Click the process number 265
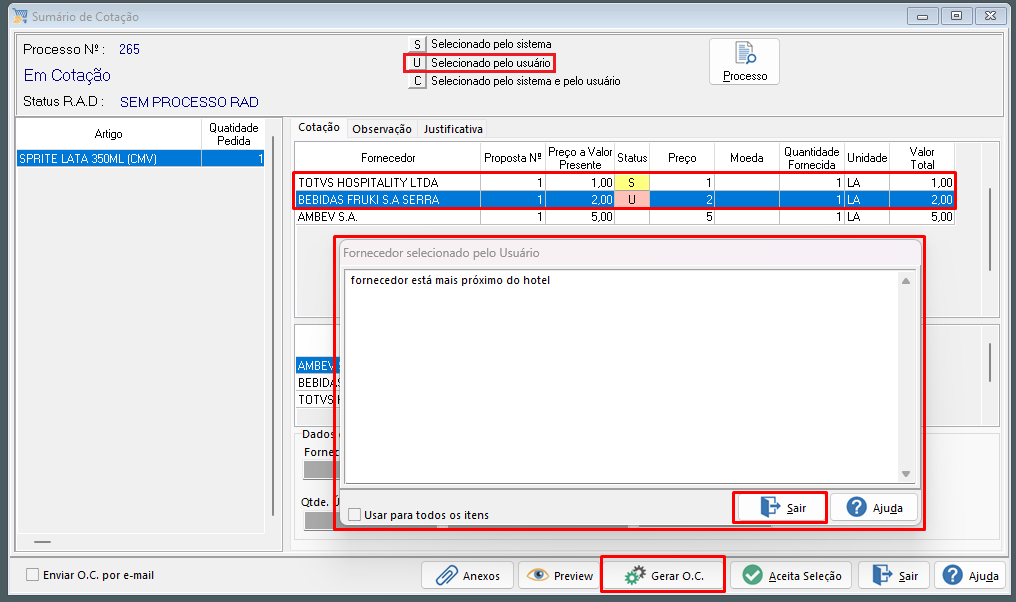Image resolution: width=1016 pixels, height=602 pixels. [x=129, y=49]
